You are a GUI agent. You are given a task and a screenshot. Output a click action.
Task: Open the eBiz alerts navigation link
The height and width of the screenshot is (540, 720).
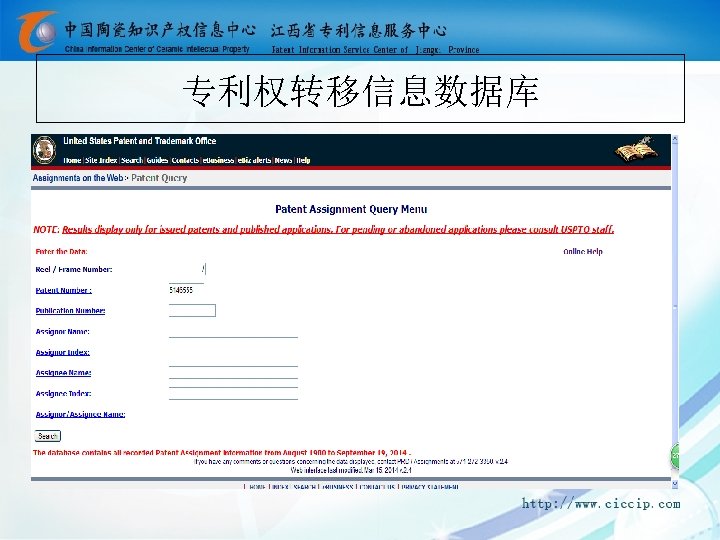pyautogui.click(x=254, y=160)
